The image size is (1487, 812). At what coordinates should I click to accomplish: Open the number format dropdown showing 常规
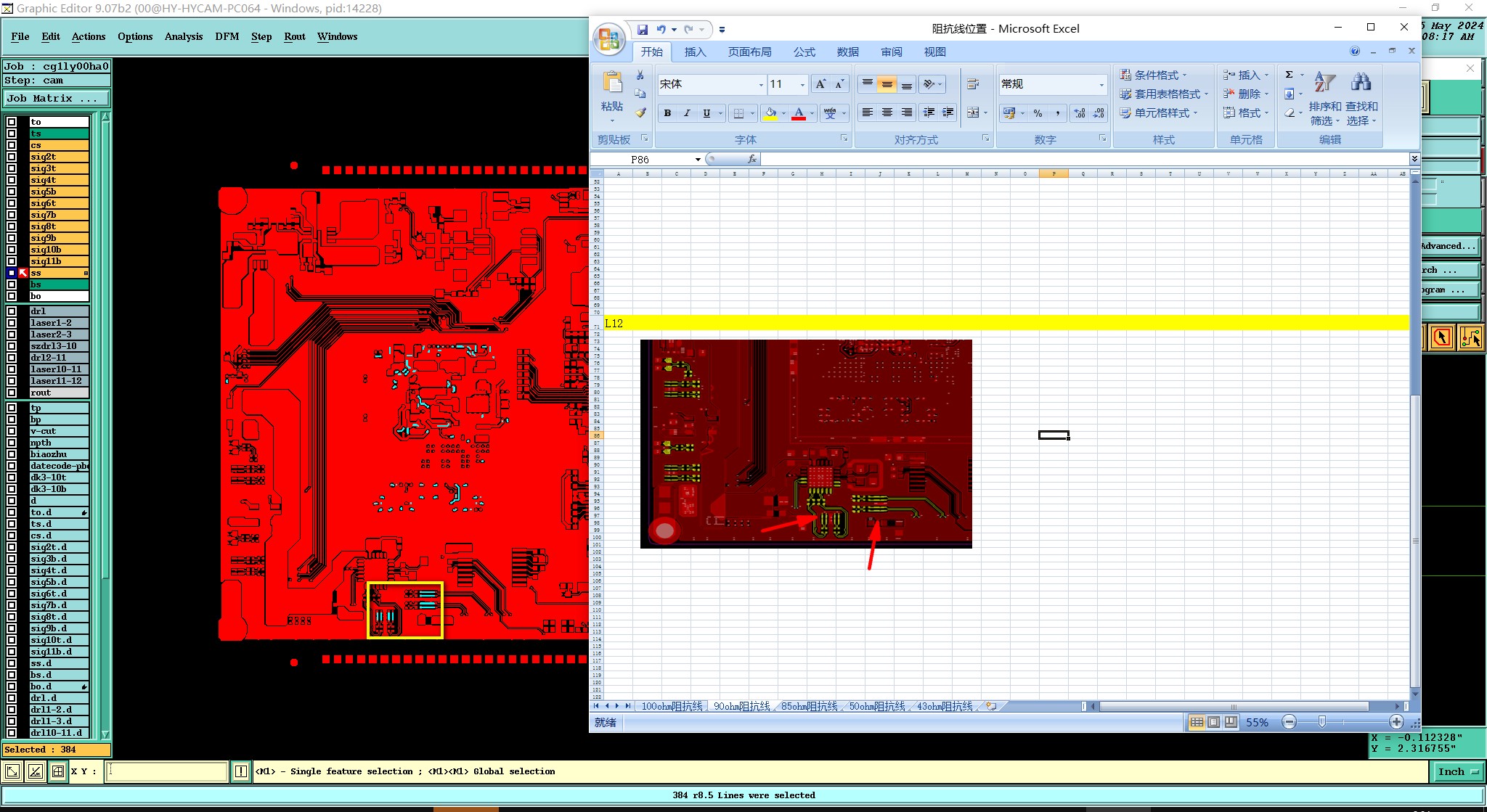1101,85
